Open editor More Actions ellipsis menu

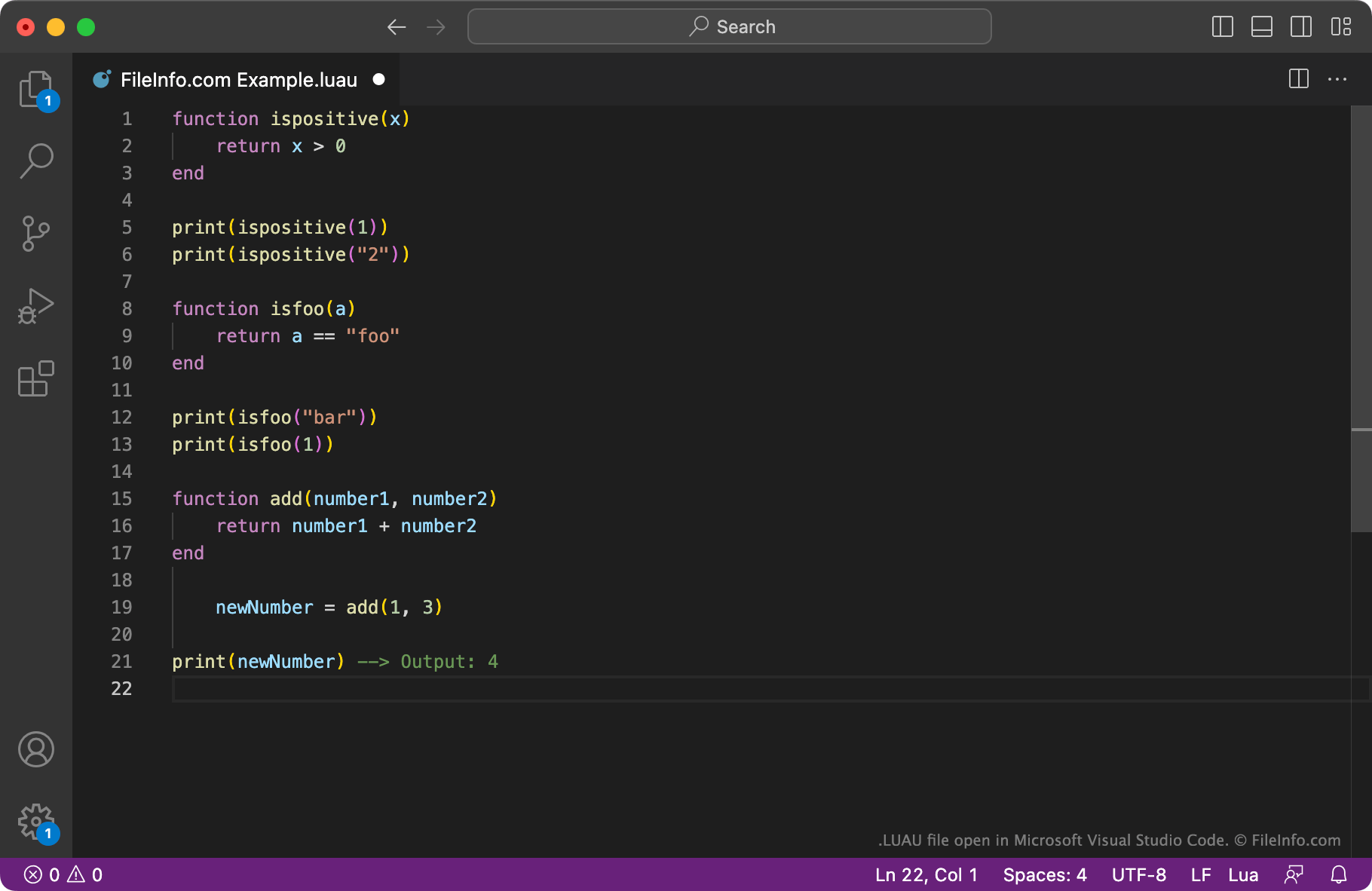pyautogui.click(x=1337, y=79)
